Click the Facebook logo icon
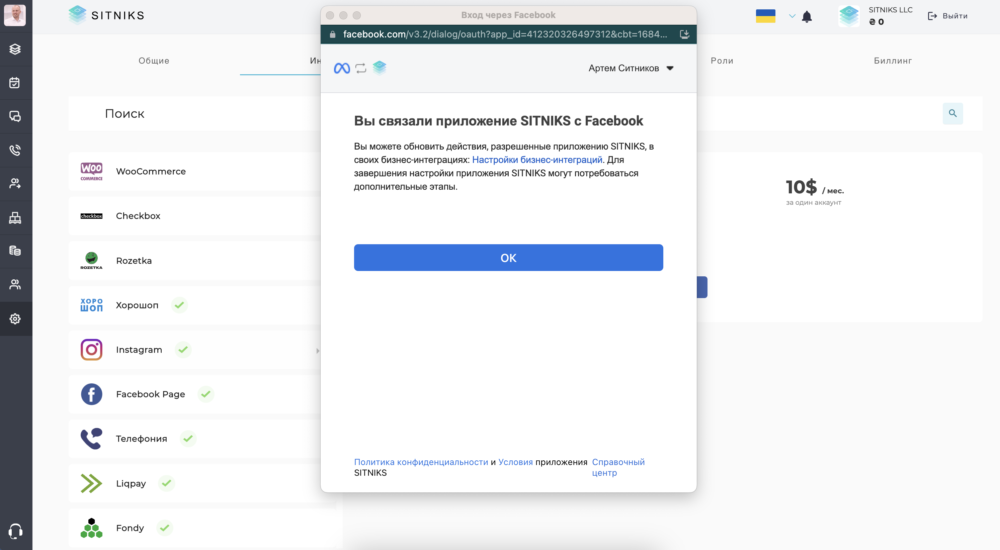The width and height of the screenshot is (1000, 550). [x=91, y=394]
